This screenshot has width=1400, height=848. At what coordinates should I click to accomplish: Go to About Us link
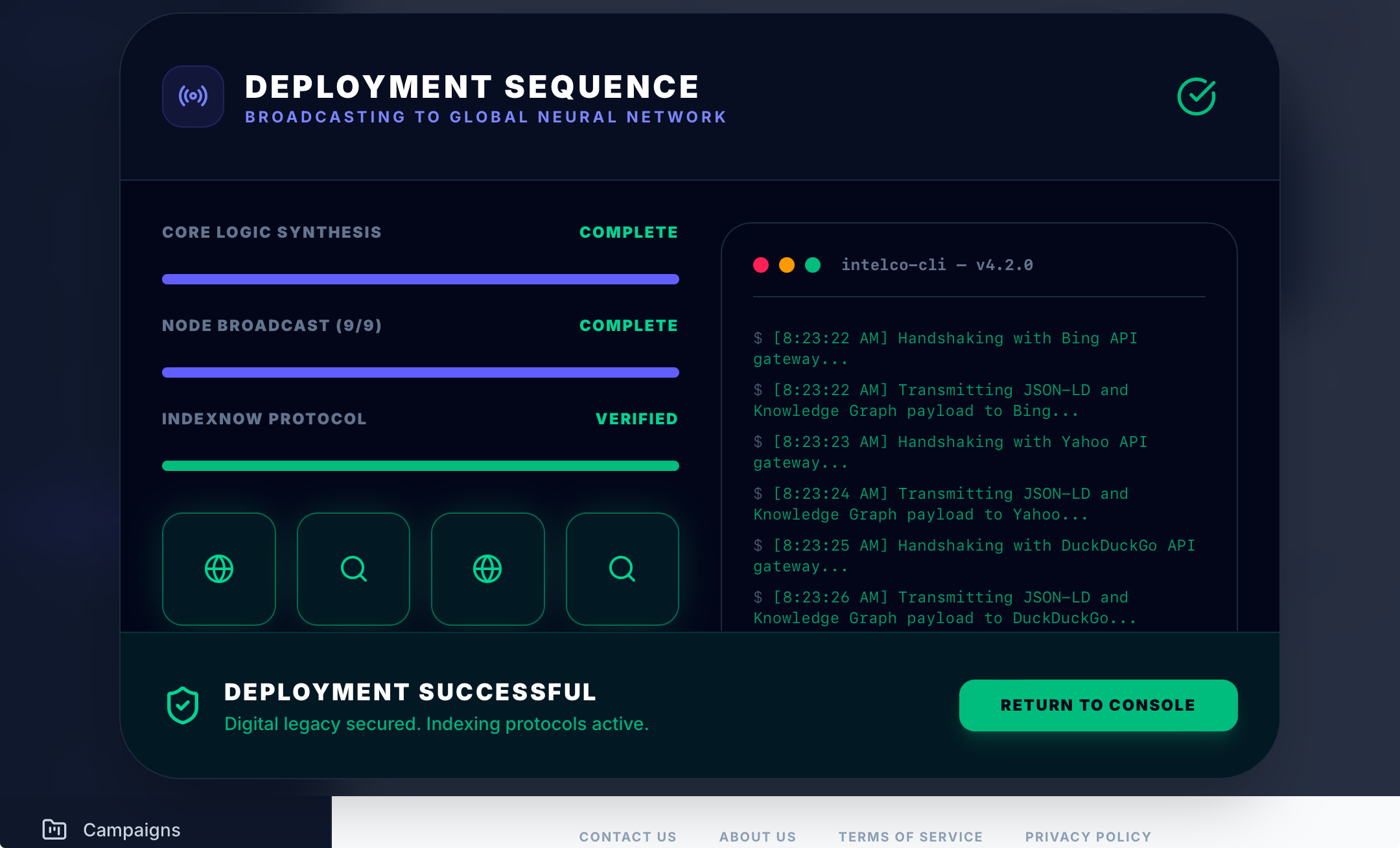click(x=757, y=836)
